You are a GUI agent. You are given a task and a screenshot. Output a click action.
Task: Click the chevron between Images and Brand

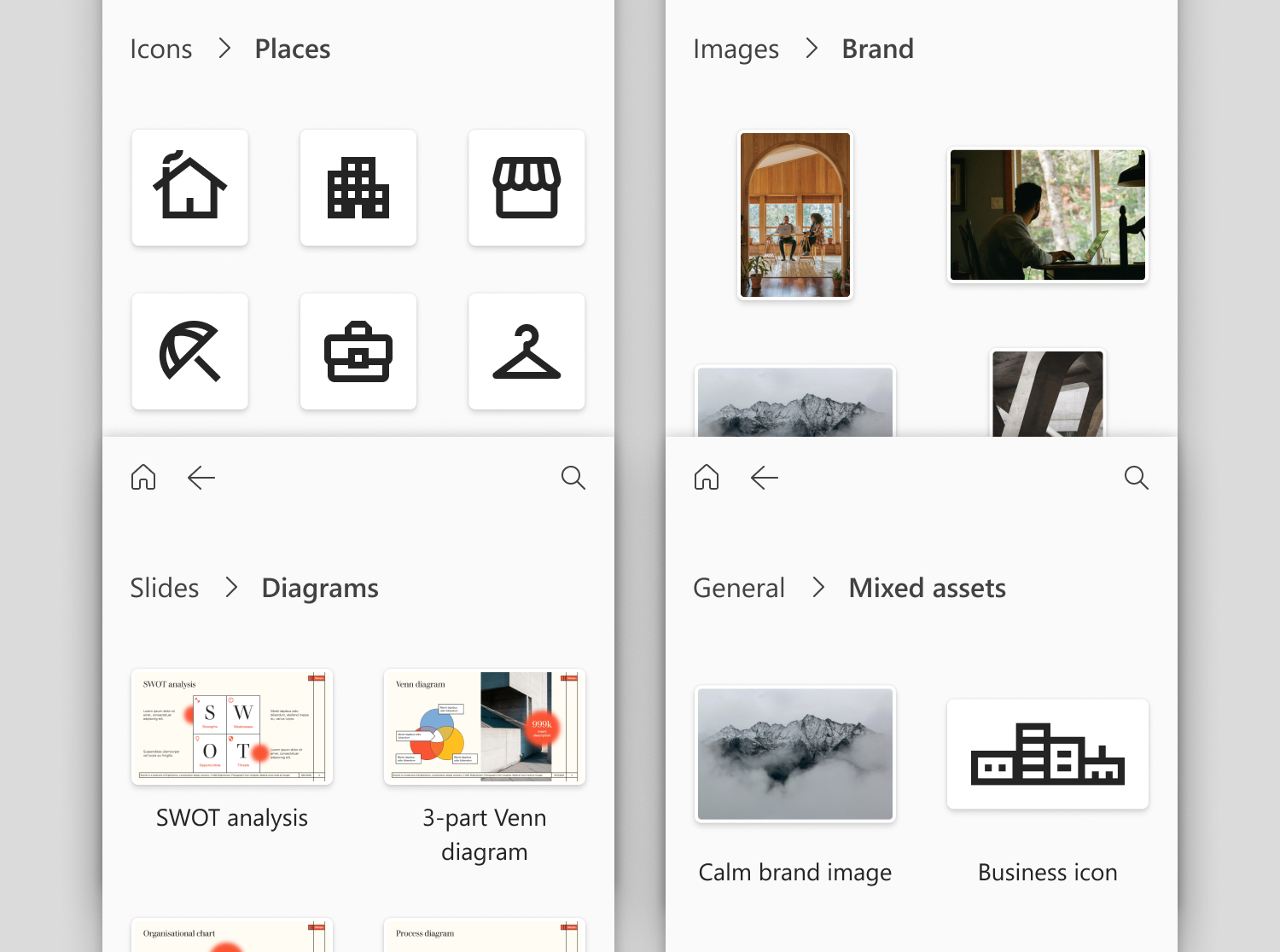point(812,49)
